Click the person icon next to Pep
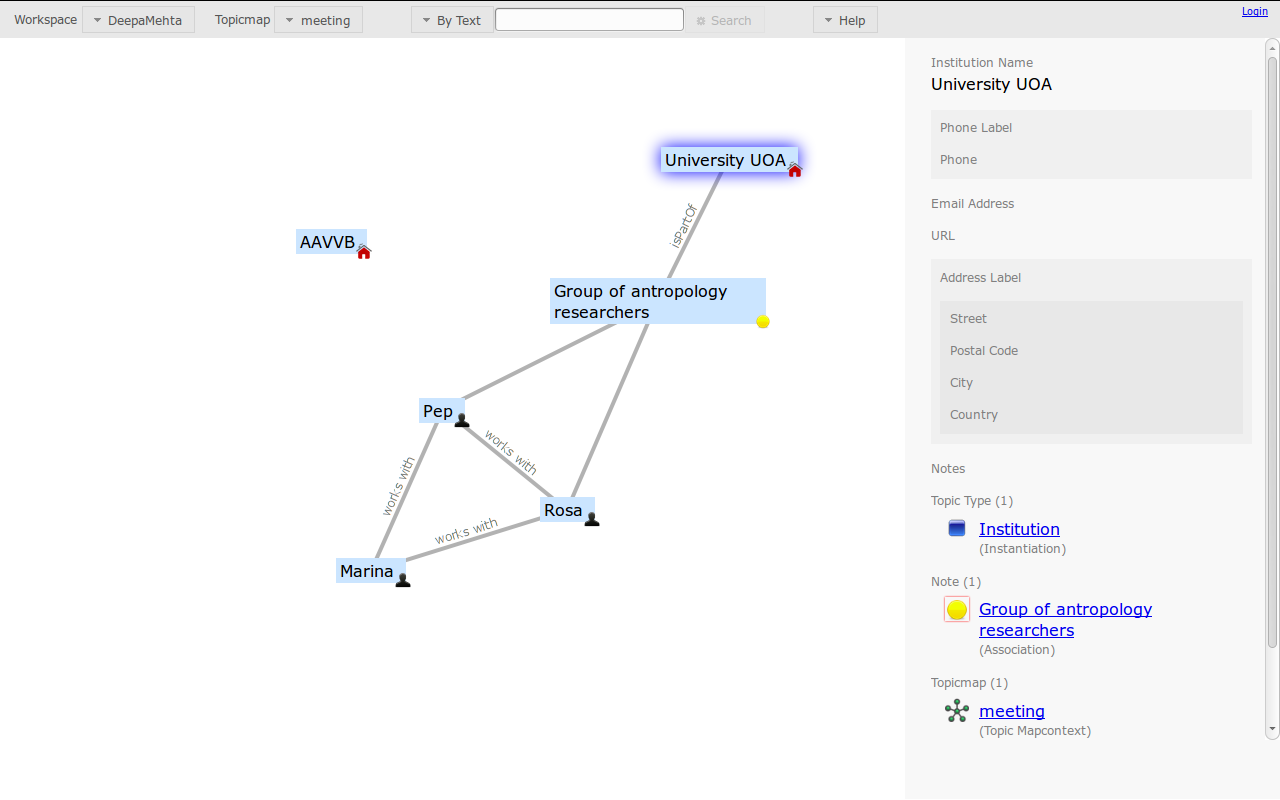Screen dimensions: 1280x800 (x=462, y=420)
